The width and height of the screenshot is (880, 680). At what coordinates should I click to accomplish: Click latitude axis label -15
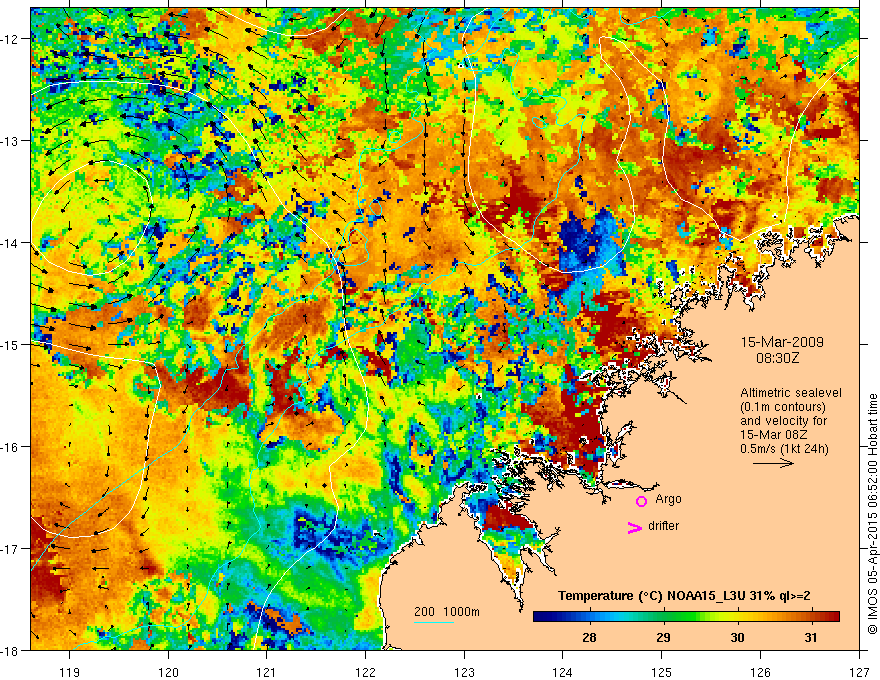[10, 345]
